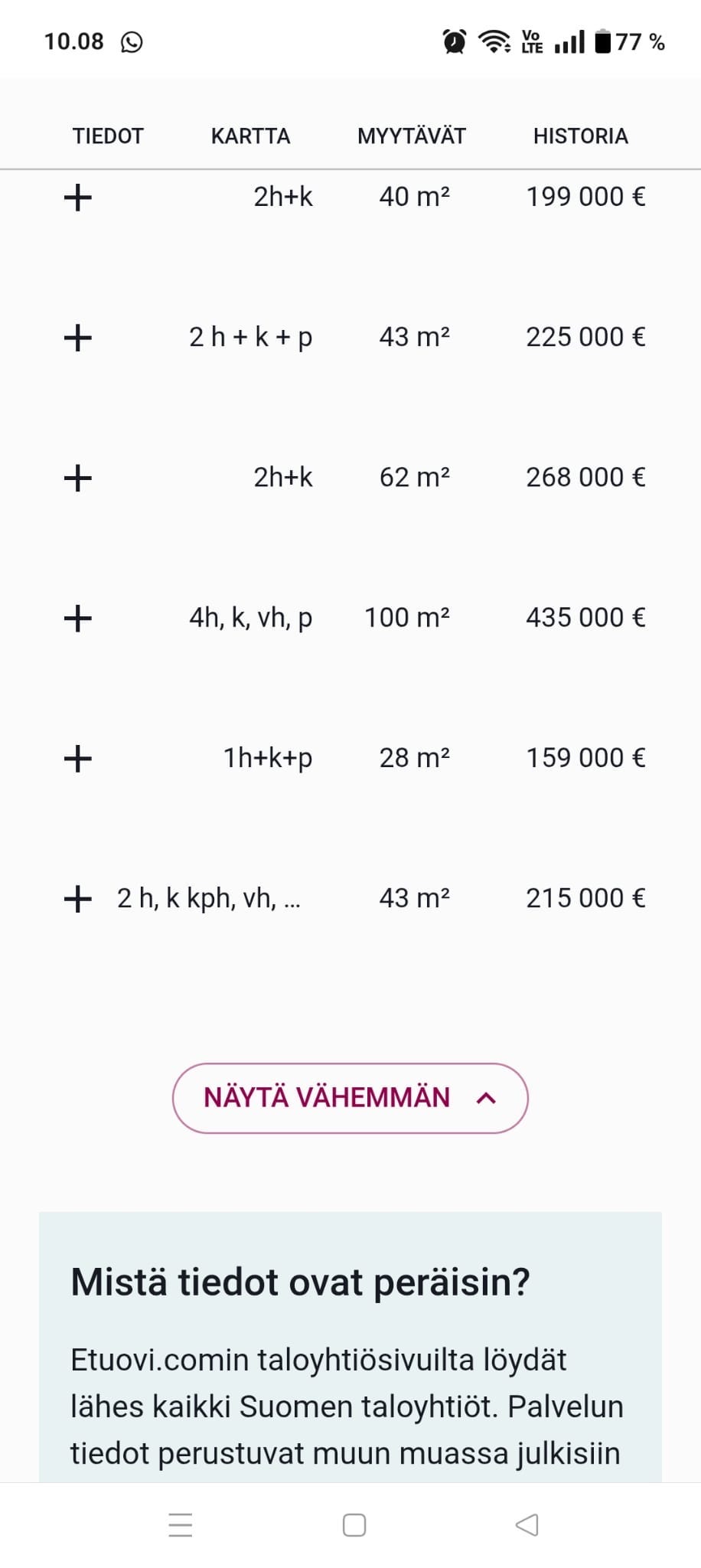Expand the 62 m² 2h+k listing
701x1568 pixels.
[77, 478]
